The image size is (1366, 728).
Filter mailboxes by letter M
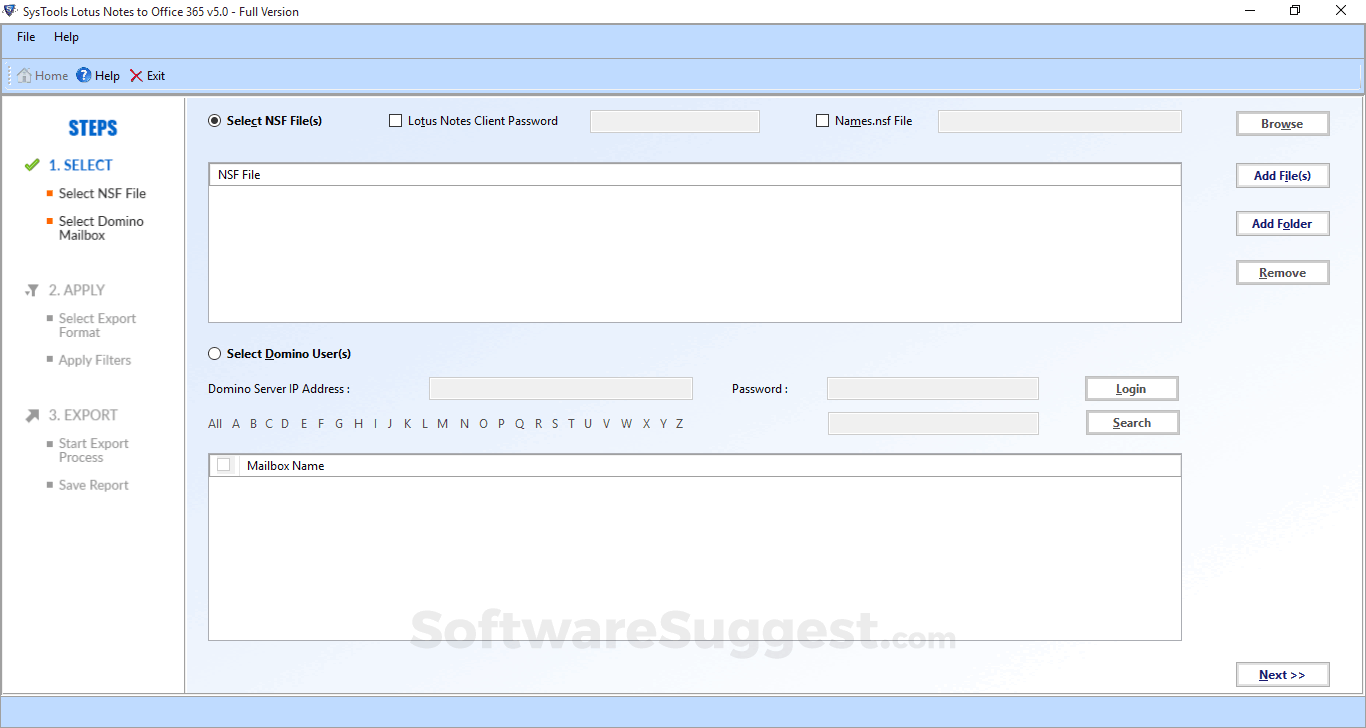pos(443,423)
